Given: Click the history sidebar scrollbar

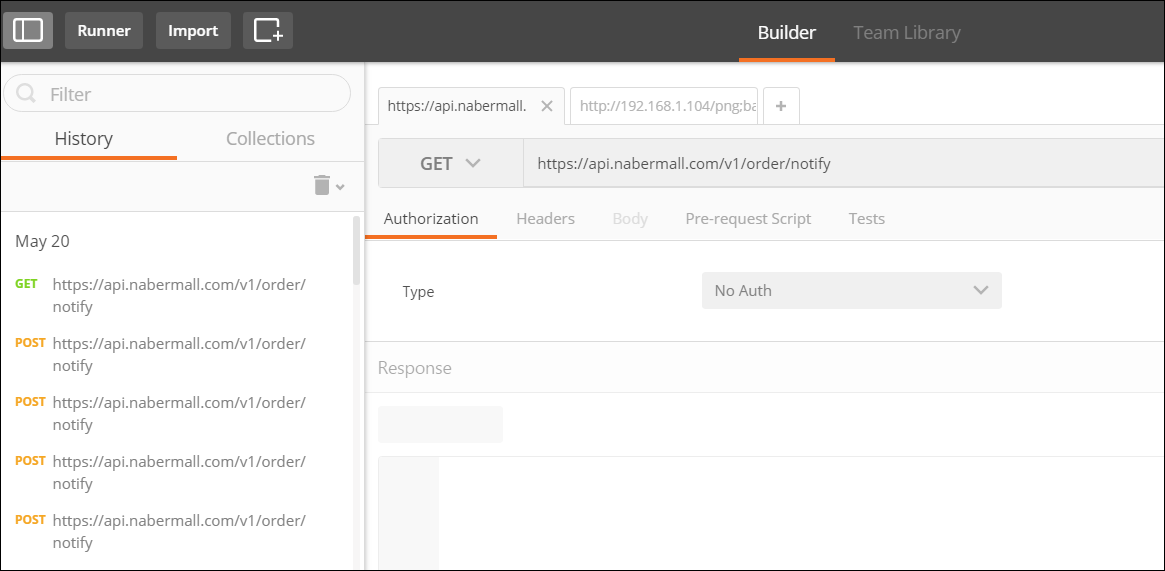Looking at the screenshot, I should pos(357,251).
